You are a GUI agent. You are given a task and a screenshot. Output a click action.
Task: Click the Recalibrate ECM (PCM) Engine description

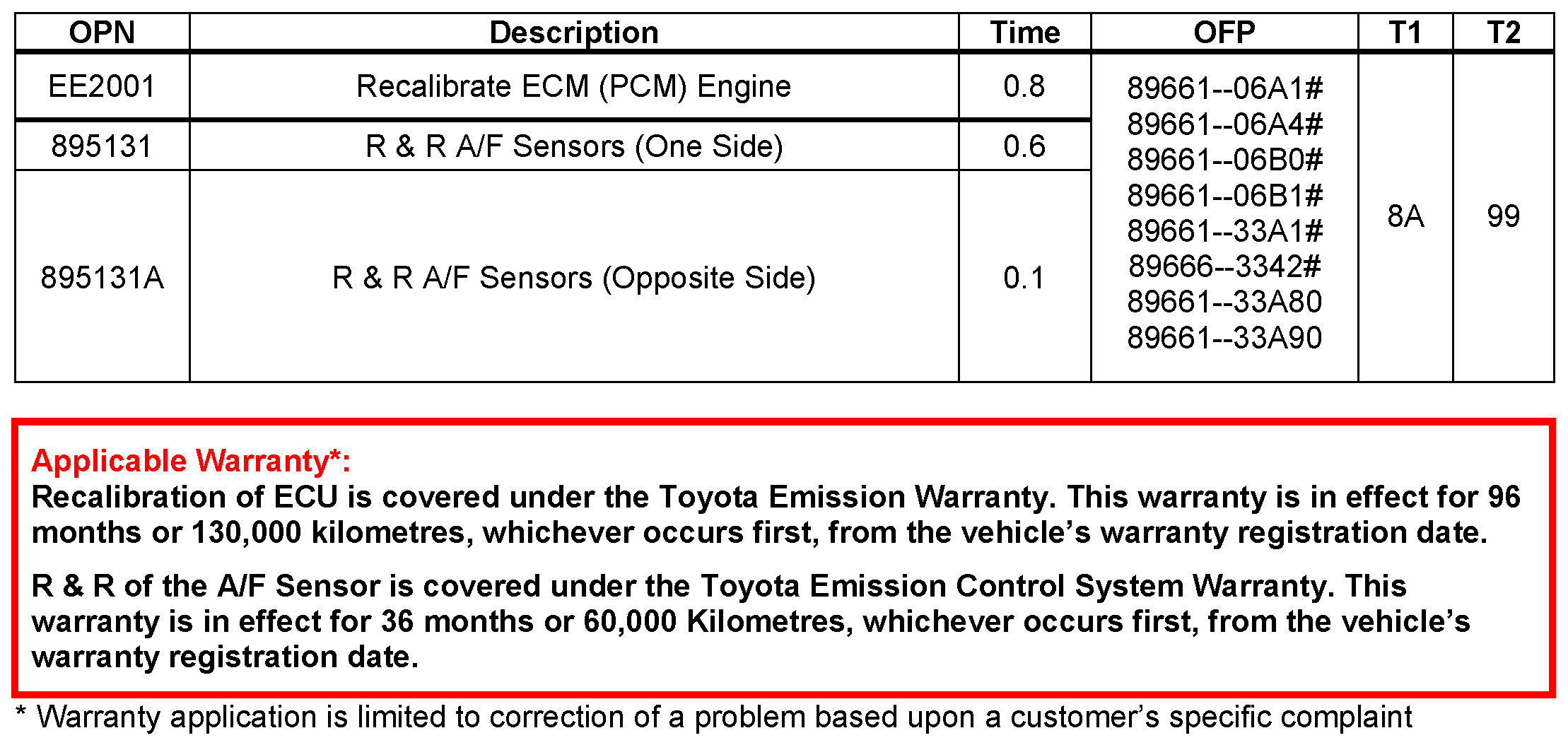pyautogui.click(x=573, y=86)
